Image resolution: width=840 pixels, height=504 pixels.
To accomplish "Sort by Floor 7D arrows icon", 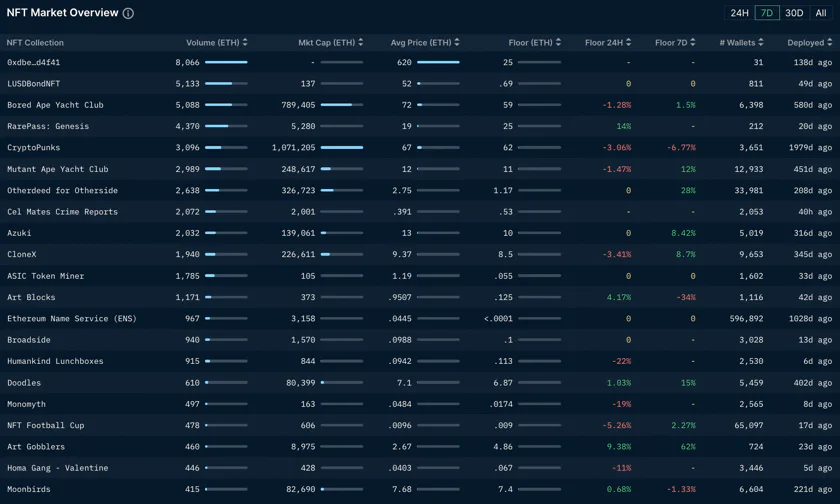I will point(693,42).
